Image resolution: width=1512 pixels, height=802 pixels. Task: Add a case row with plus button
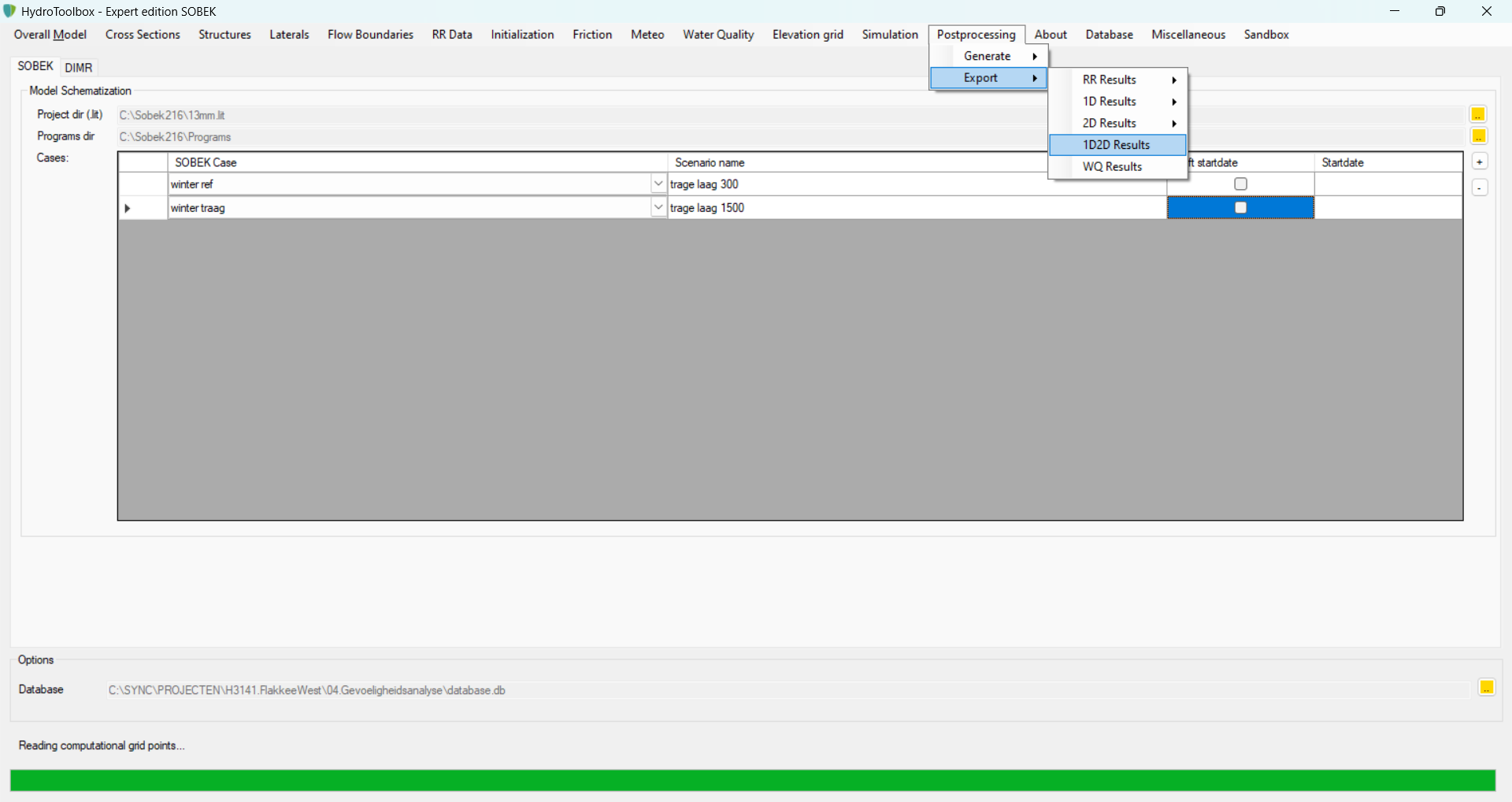1480,162
